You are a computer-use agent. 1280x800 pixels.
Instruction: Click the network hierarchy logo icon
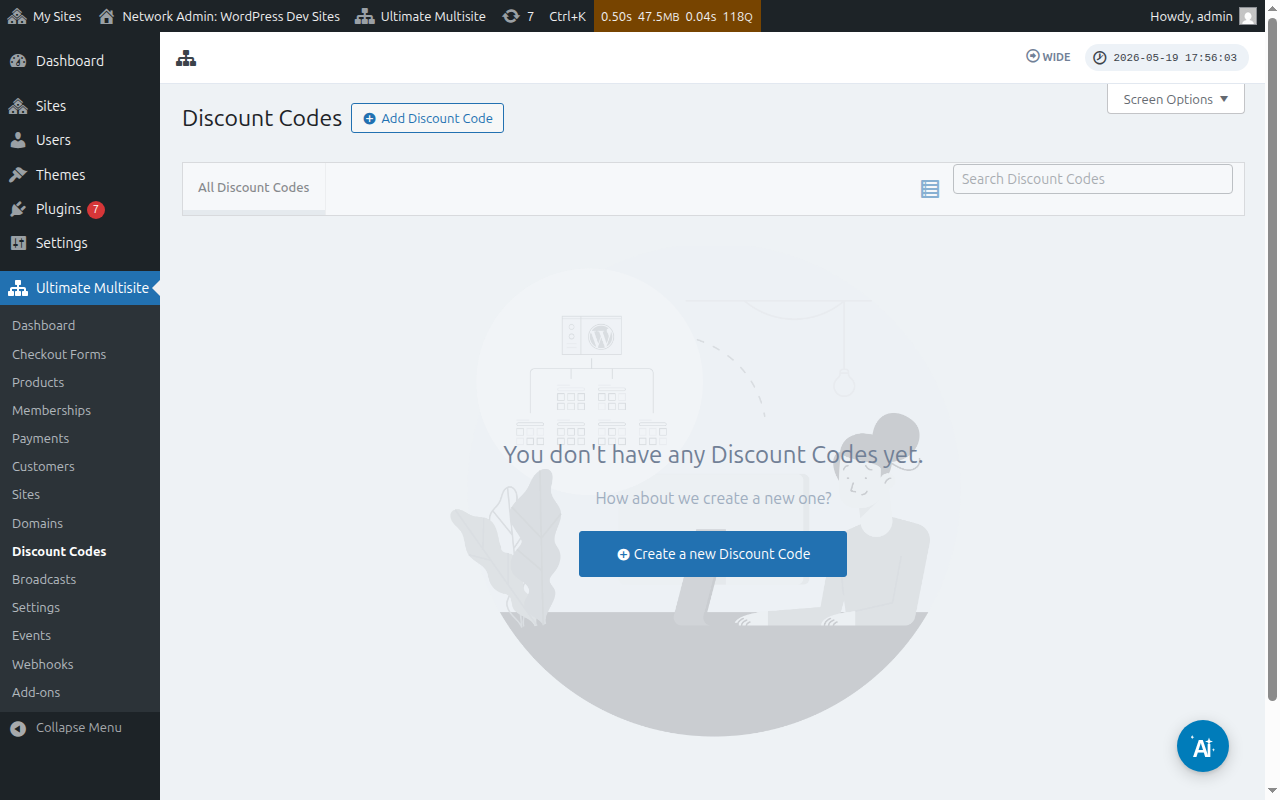(186, 58)
